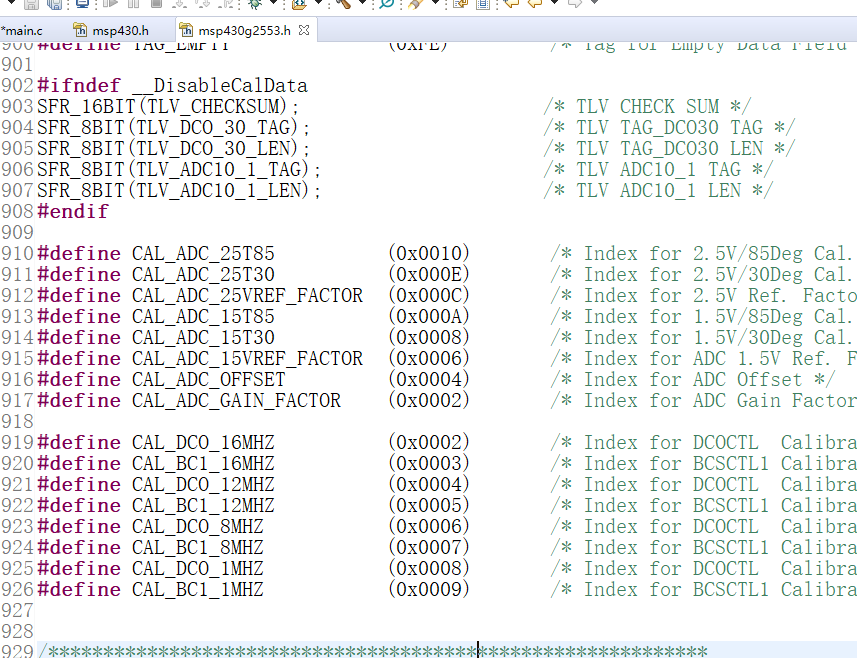Click line 902 #ifndef __DisableCalData
This screenshot has width=857, height=658.
coord(172,86)
